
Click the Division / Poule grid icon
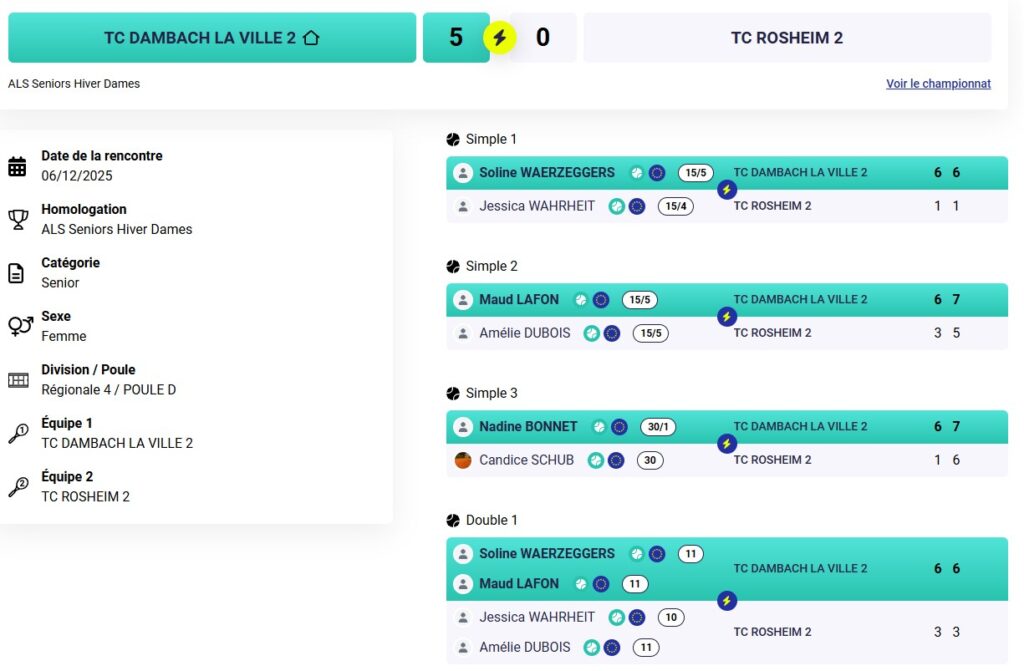[x=18, y=380]
